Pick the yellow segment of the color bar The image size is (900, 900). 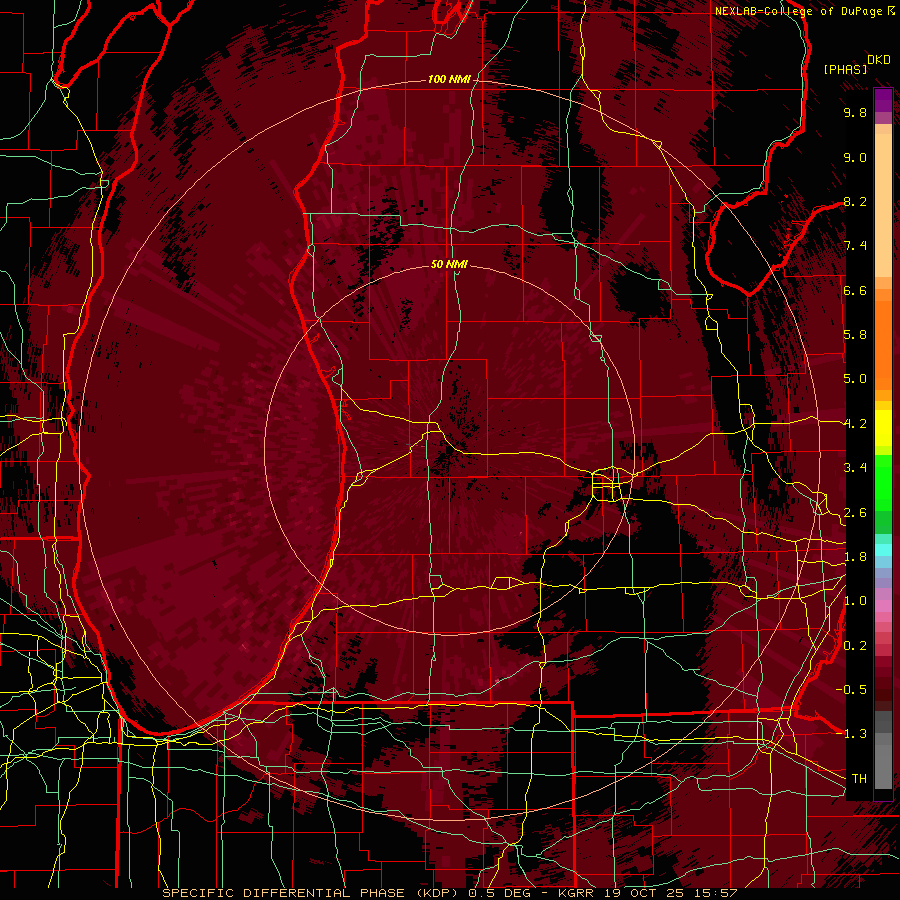point(883,428)
